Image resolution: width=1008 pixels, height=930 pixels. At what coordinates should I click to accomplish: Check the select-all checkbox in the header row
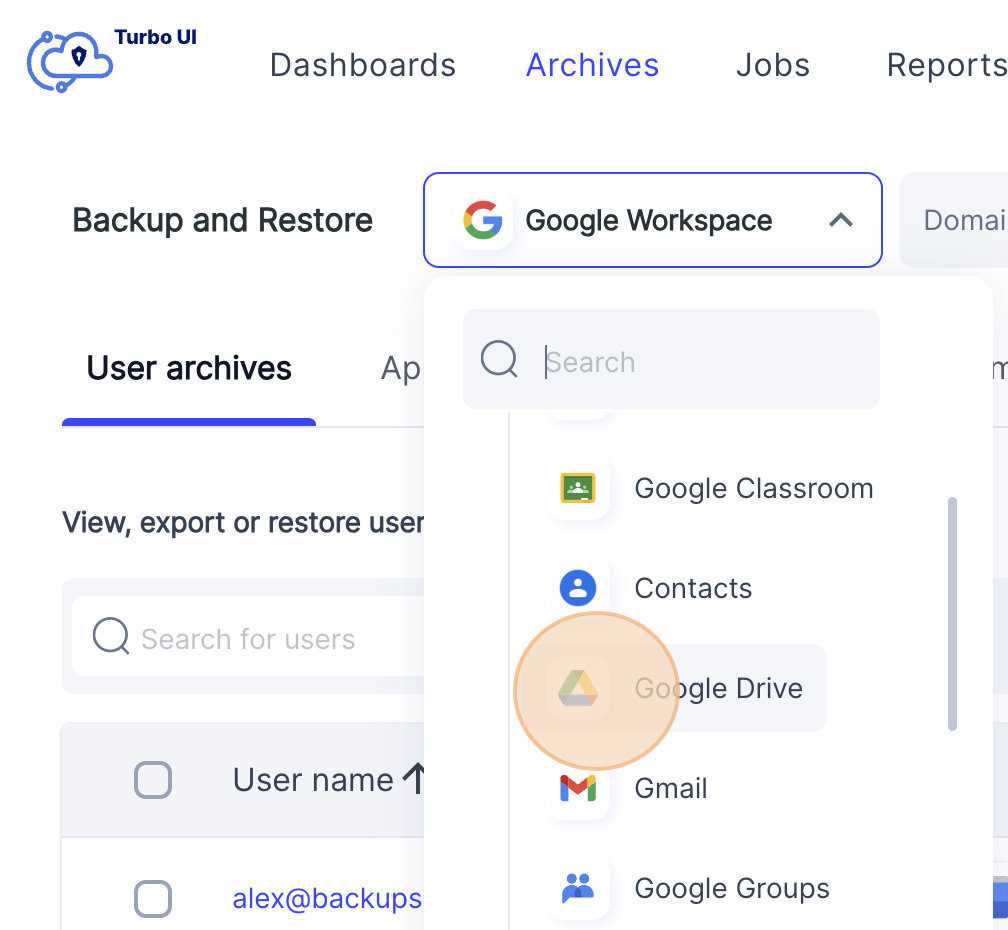click(153, 780)
